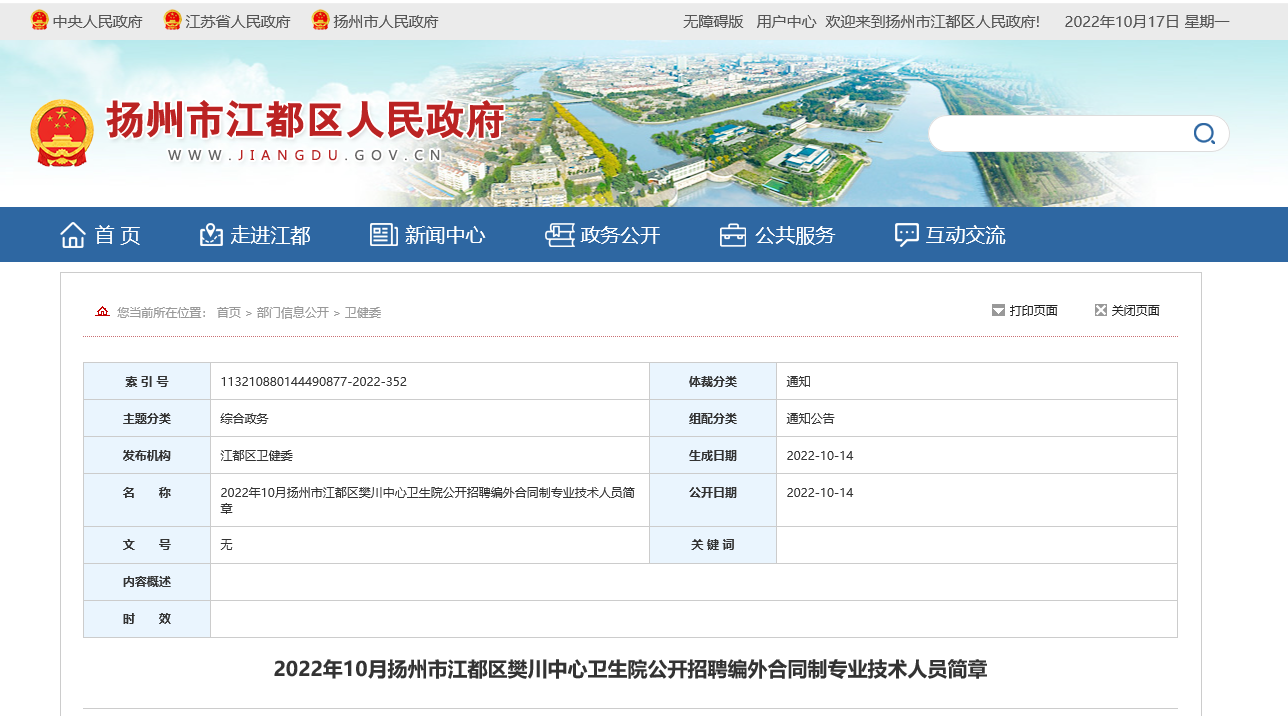Screen dimensions: 1288x716
Task: Open the 新闻中心 menu
Action: (444, 235)
